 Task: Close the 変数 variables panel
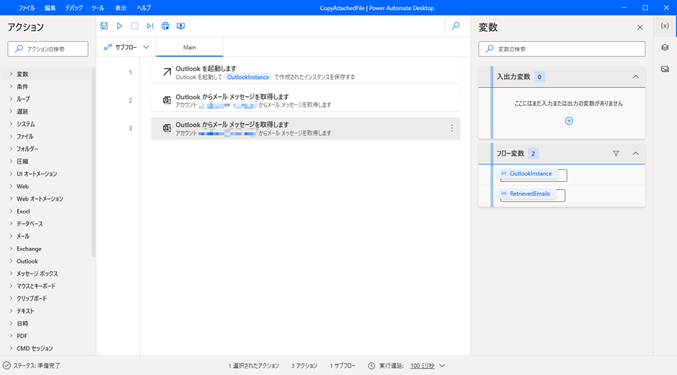point(640,27)
